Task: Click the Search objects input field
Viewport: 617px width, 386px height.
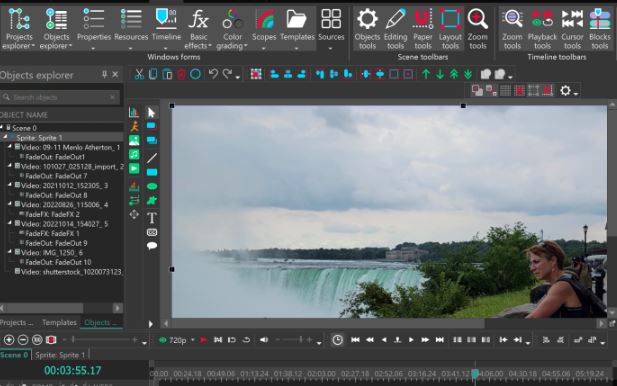Action: [60, 97]
